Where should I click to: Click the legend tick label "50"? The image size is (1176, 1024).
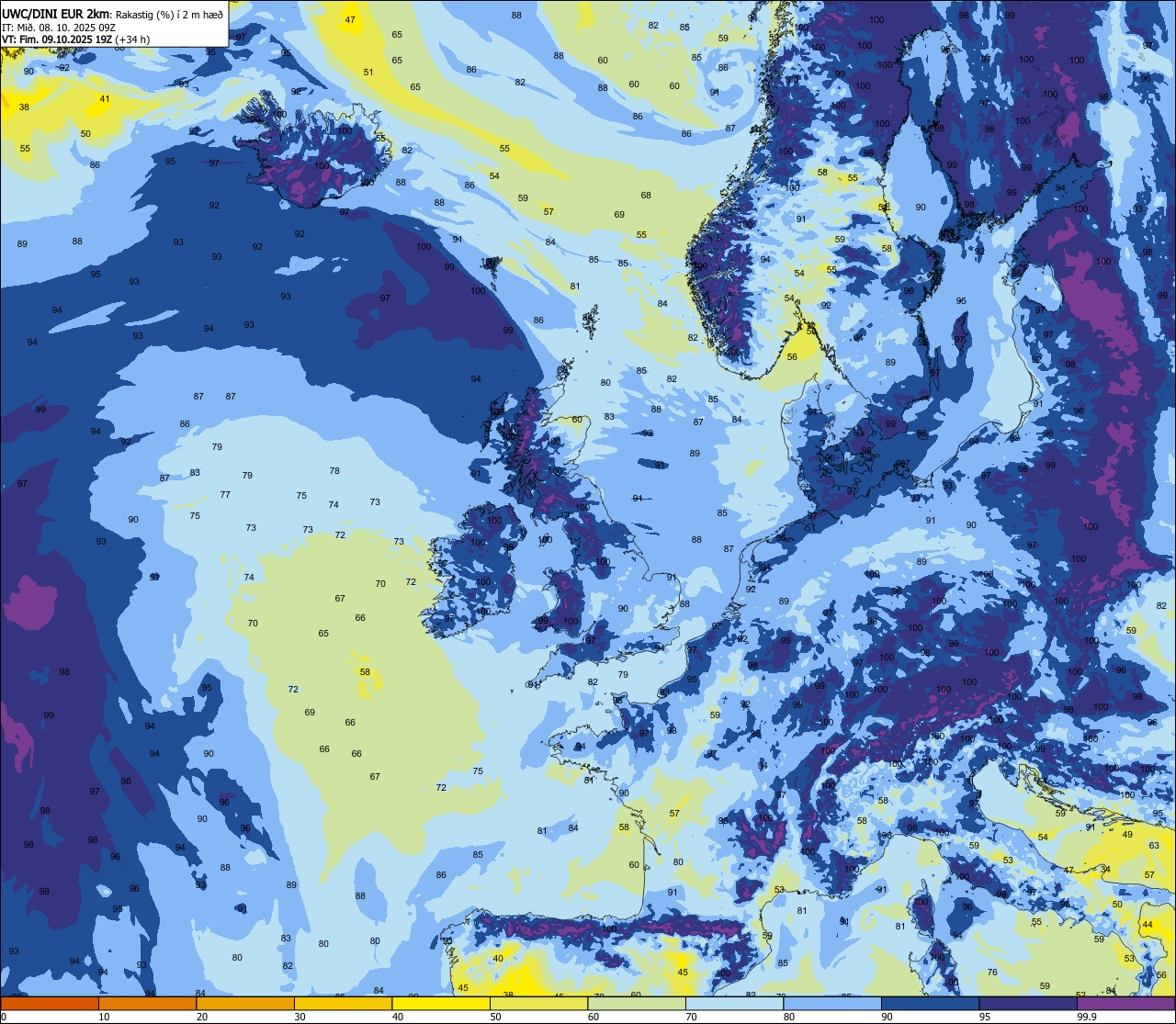tap(495, 1017)
